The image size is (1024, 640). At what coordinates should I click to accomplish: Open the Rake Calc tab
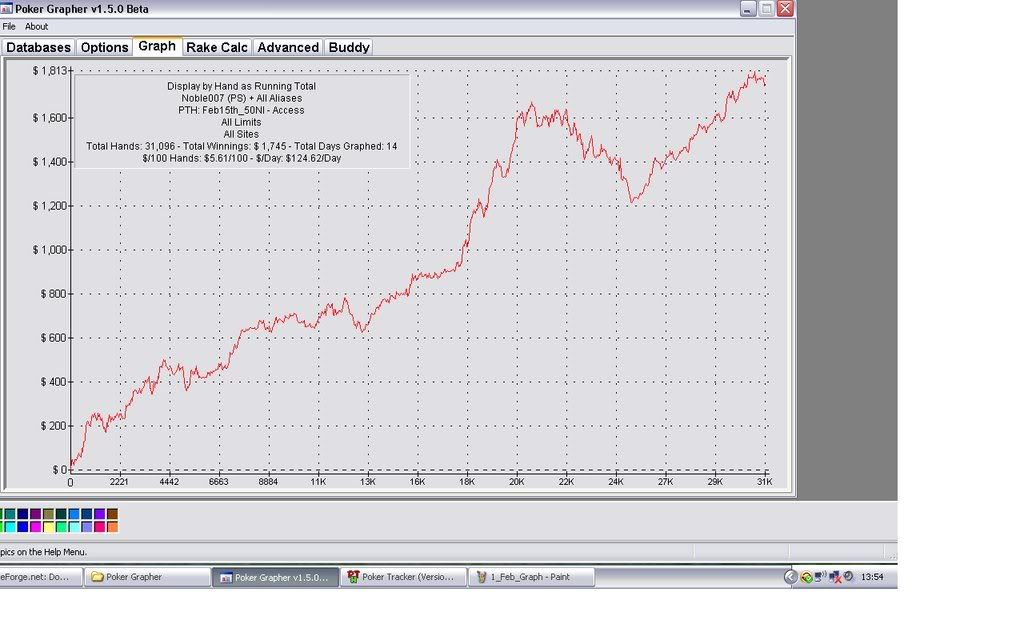coord(217,47)
